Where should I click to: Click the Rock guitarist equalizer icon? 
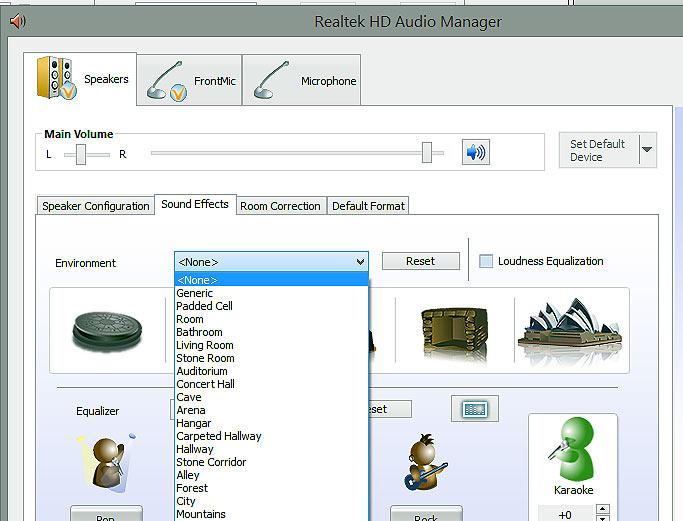[426, 462]
